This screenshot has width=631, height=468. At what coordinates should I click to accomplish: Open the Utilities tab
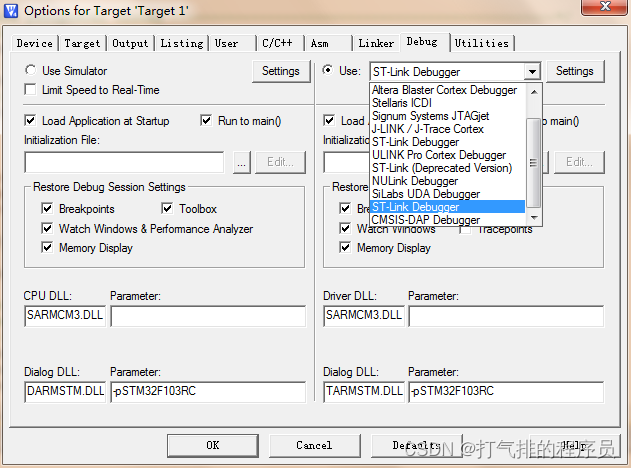click(482, 43)
